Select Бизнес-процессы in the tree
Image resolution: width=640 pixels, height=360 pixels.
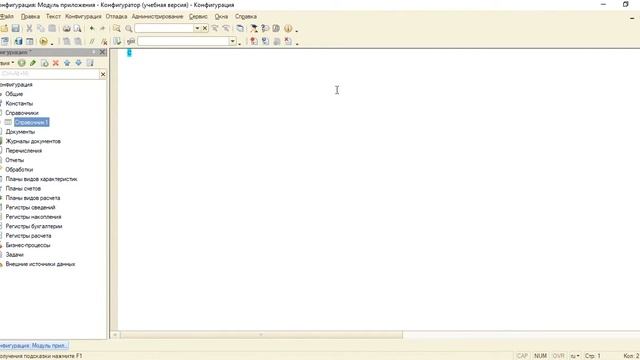[28, 245]
